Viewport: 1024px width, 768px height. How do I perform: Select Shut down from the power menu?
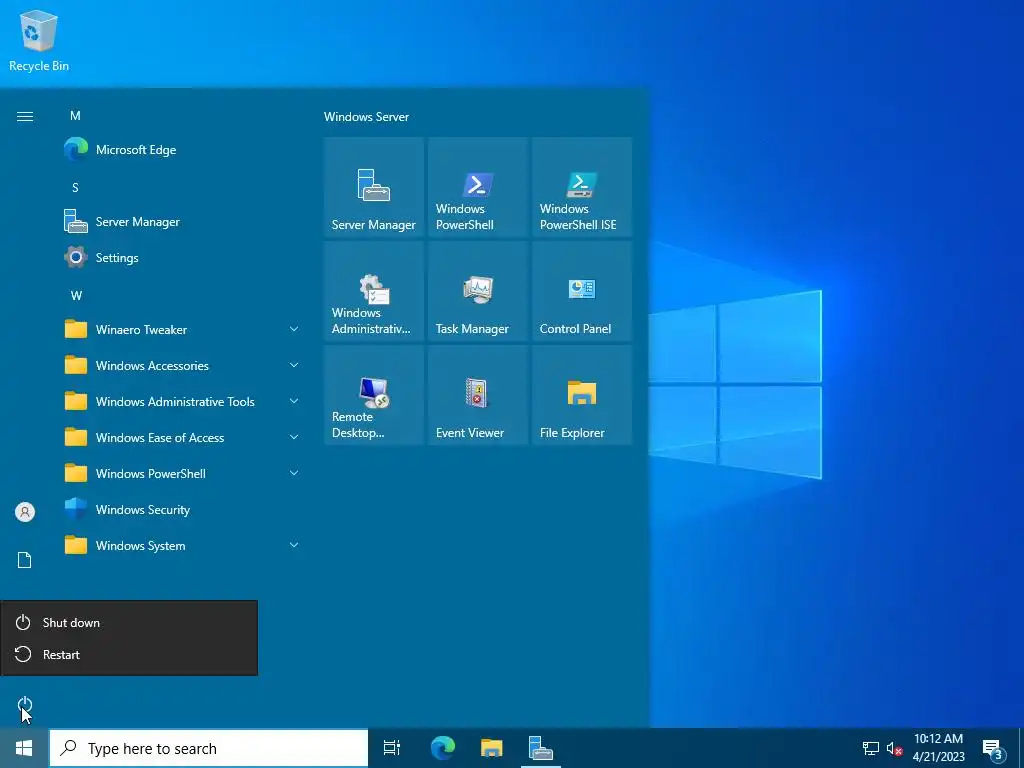[x=129, y=622]
